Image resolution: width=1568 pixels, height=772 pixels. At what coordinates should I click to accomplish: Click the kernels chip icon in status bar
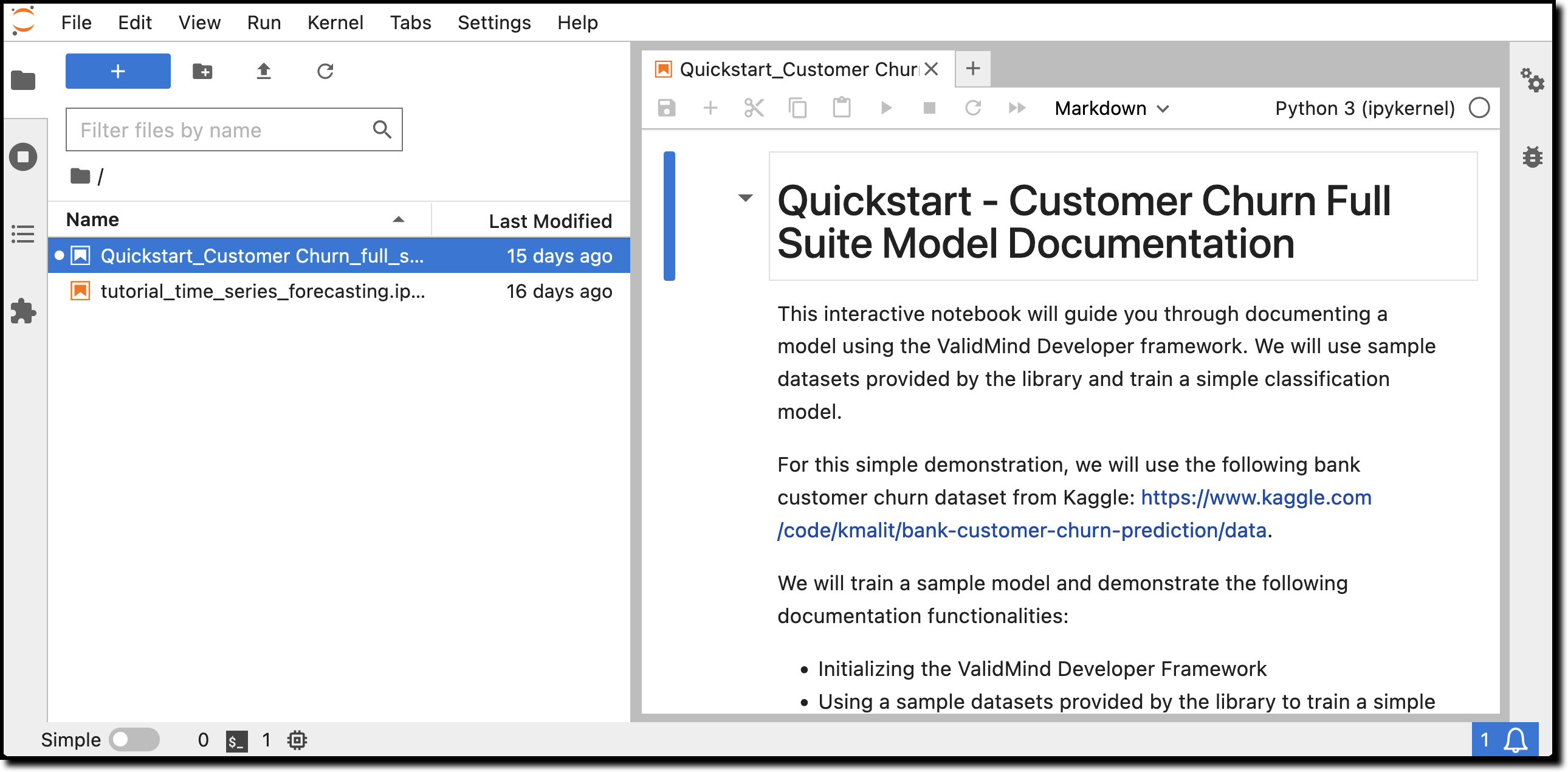297,740
